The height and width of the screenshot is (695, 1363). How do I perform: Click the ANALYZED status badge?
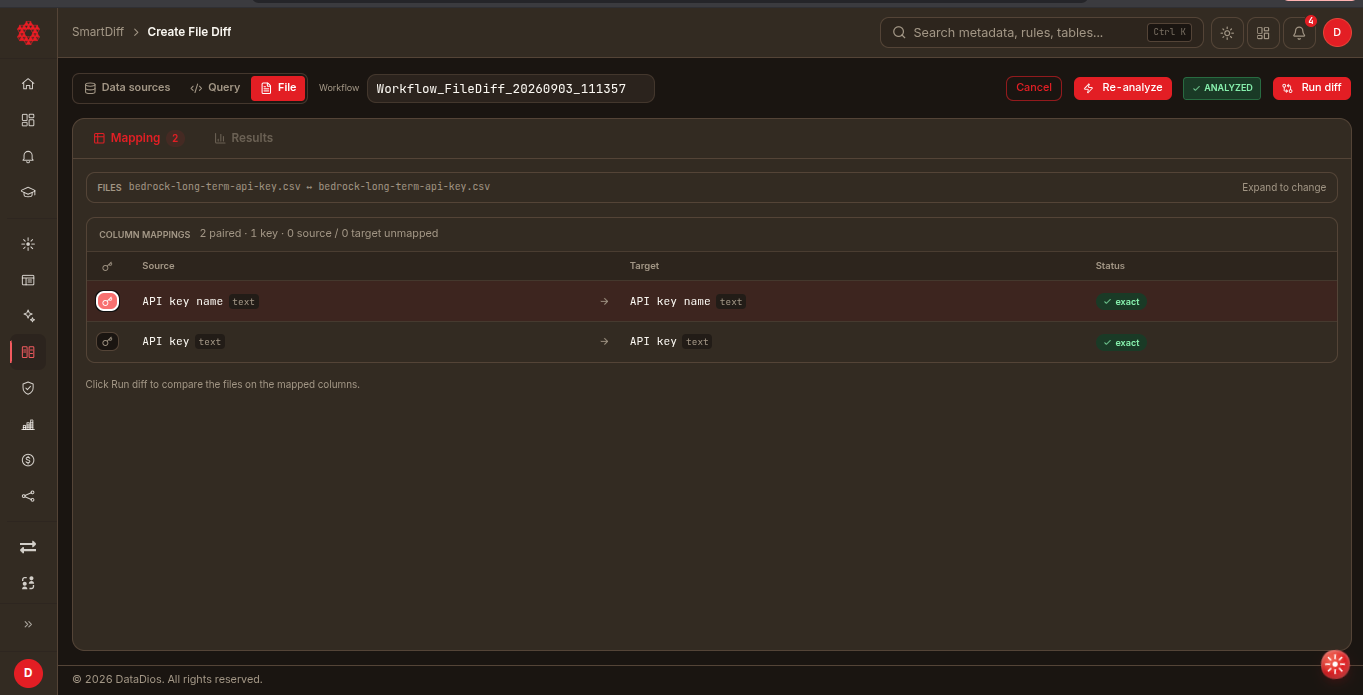pyautogui.click(x=1222, y=88)
